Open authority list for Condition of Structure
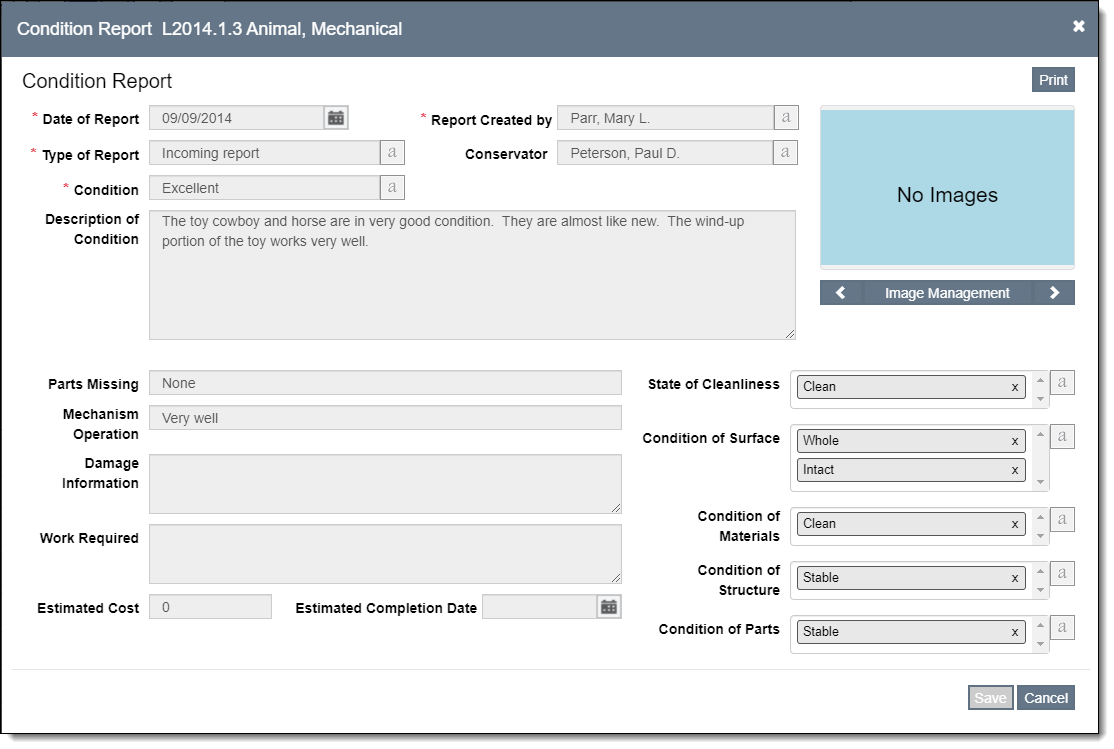Viewport: 1114px width, 749px height. 1062,573
